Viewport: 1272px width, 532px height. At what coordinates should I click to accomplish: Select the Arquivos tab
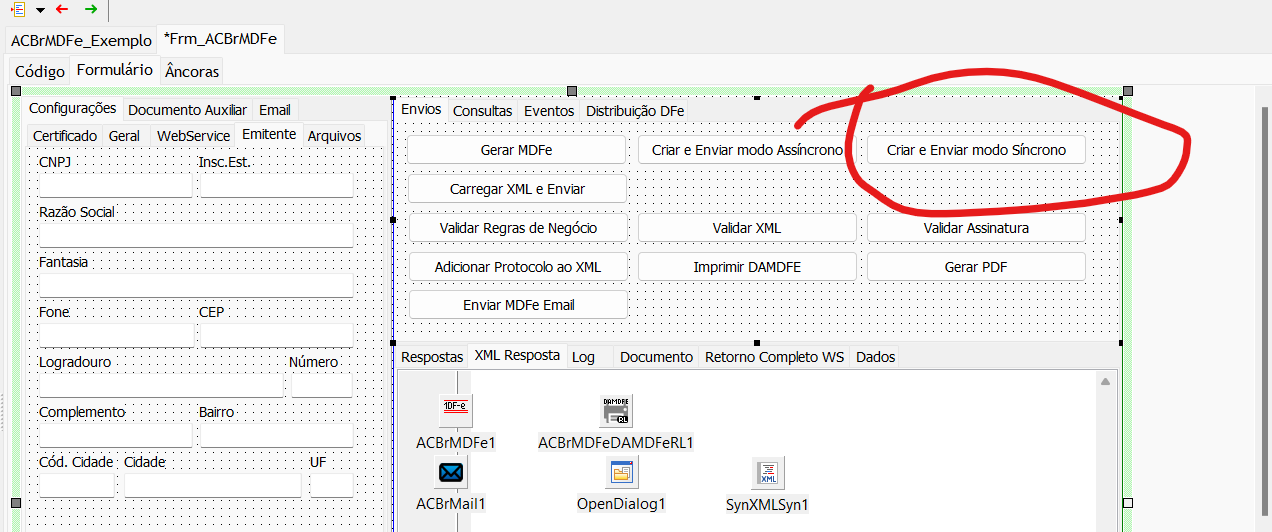[x=334, y=135]
